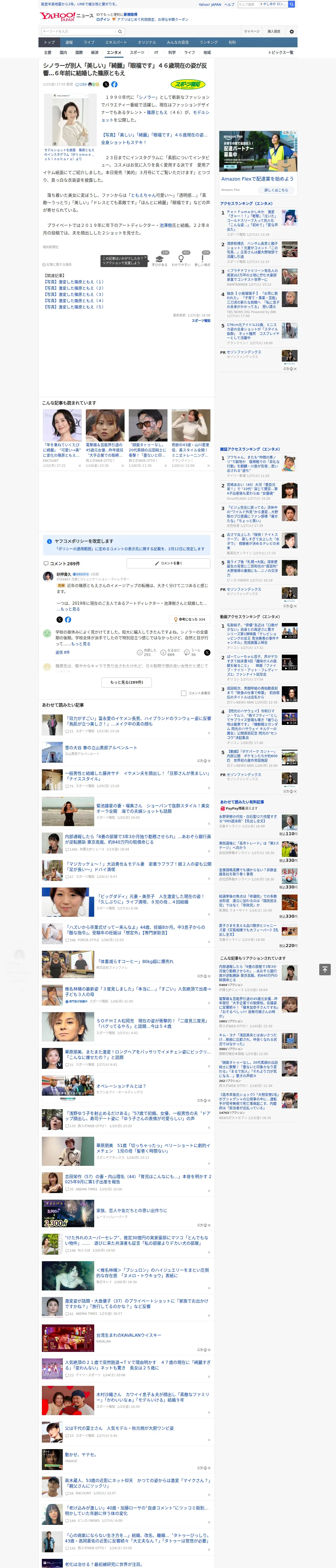Open the settings gear icon
The height and width of the screenshot is (1568, 336).
click(292, 31)
